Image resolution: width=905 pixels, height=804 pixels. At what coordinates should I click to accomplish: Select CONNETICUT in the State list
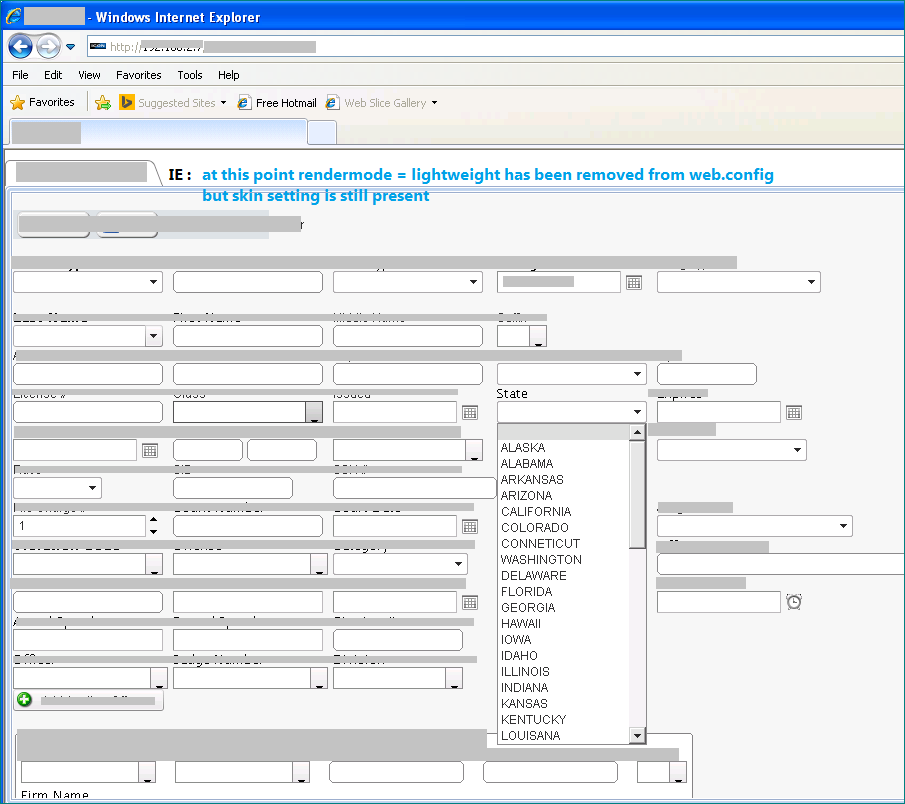[x=563, y=544]
